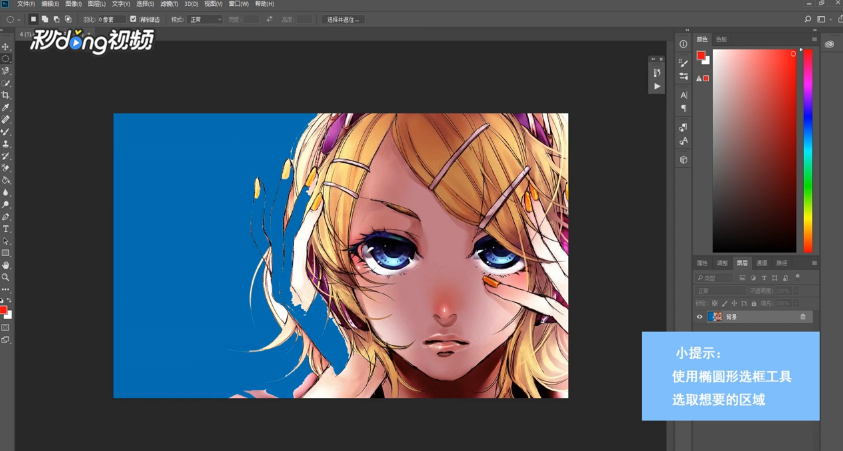843x451 pixels.
Task: Open the Info panel icon
Action: point(683,44)
